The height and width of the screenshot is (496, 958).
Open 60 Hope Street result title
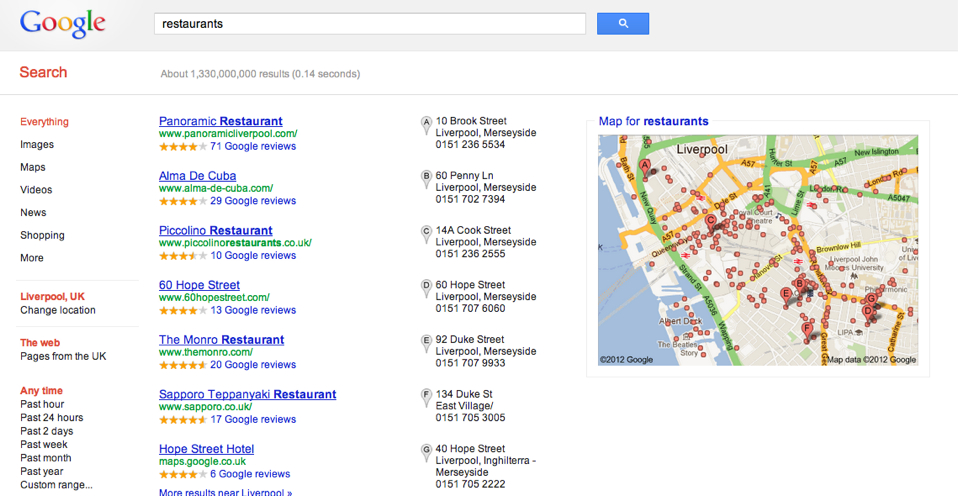199,285
